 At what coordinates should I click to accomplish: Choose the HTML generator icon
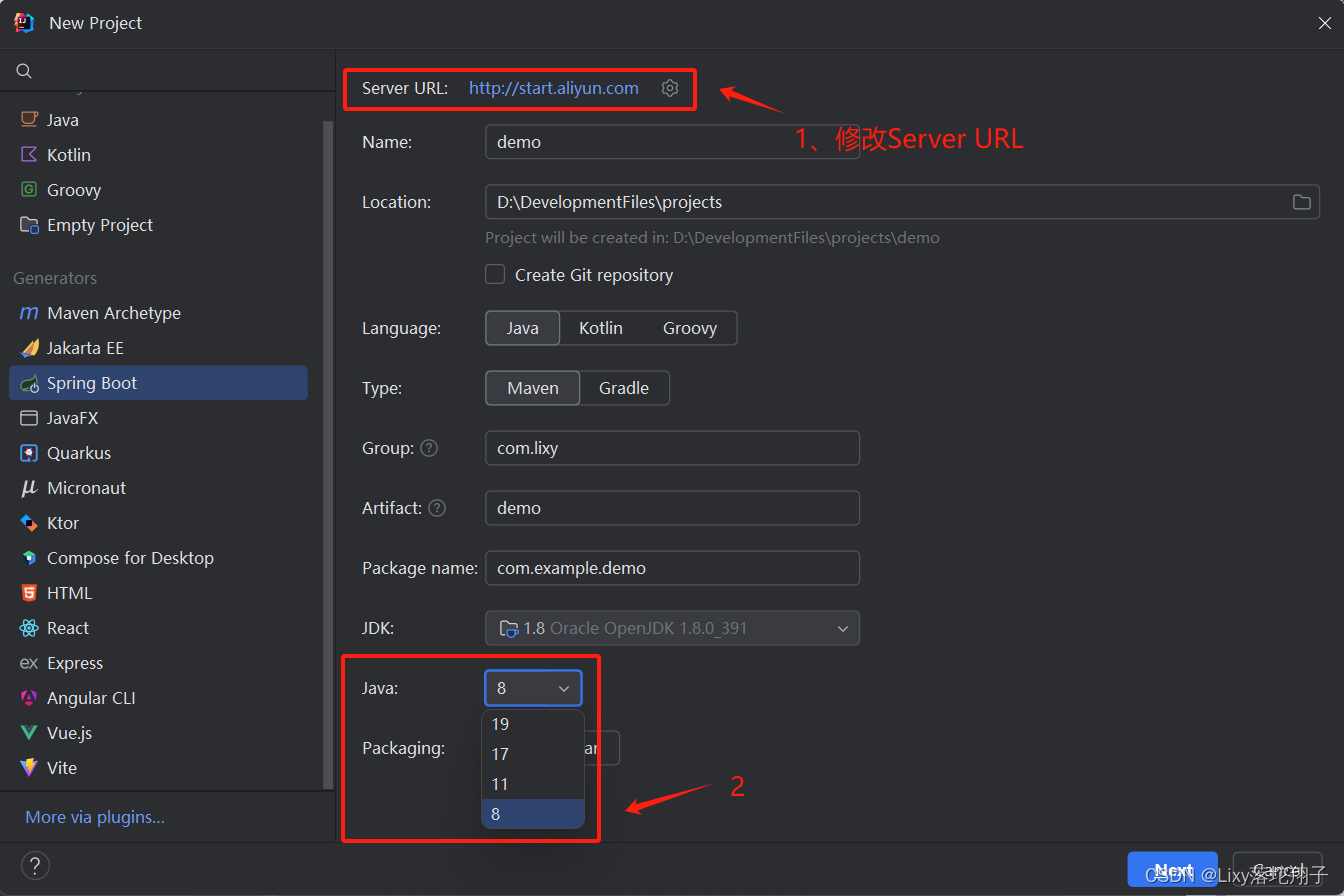point(29,593)
